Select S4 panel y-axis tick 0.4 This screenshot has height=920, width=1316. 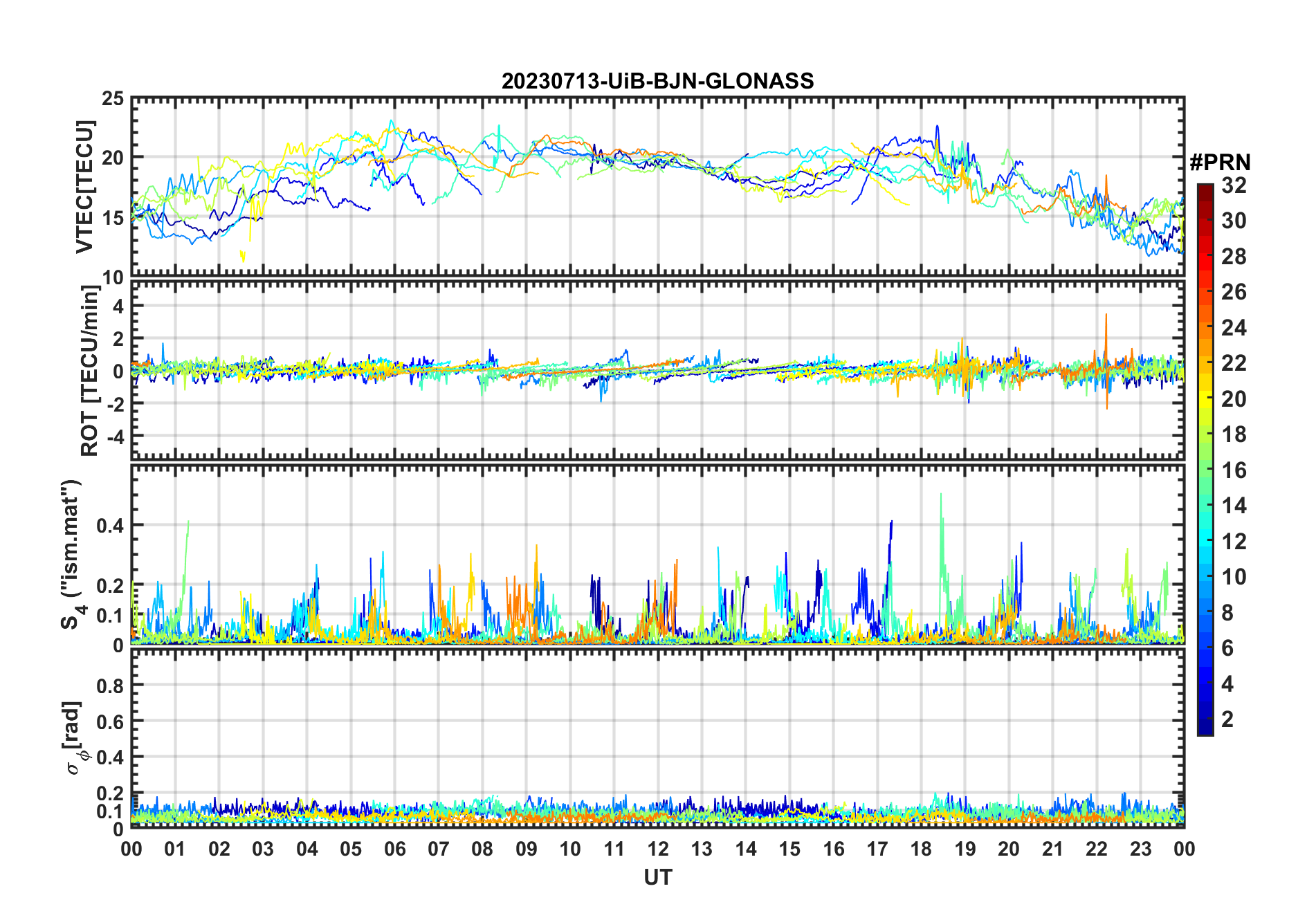pos(111,525)
